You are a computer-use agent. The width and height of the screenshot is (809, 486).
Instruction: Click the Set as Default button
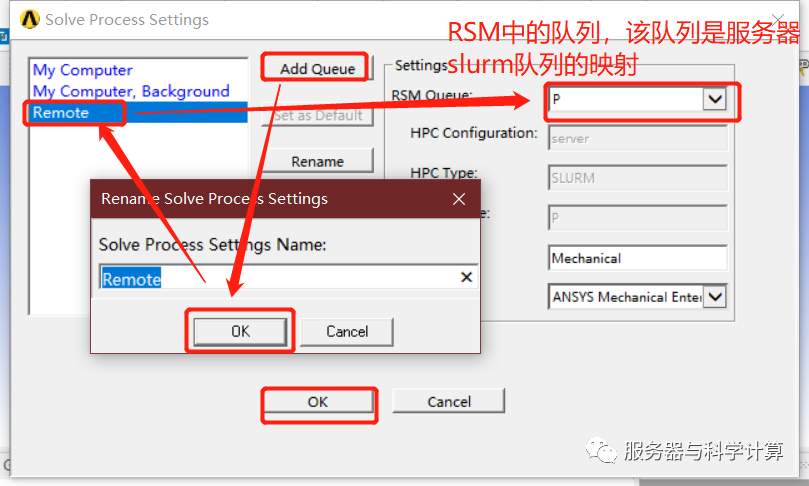tap(317, 116)
